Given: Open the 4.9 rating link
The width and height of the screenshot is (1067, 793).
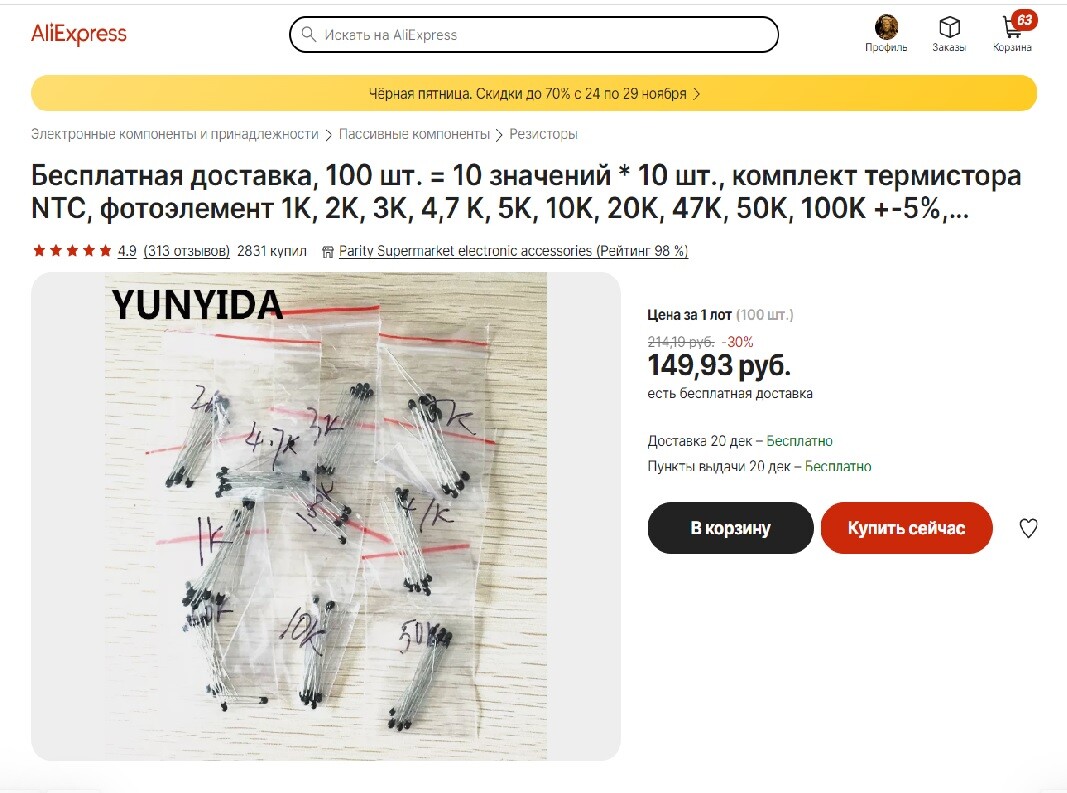Looking at the screenshot, I should [127, 251].
